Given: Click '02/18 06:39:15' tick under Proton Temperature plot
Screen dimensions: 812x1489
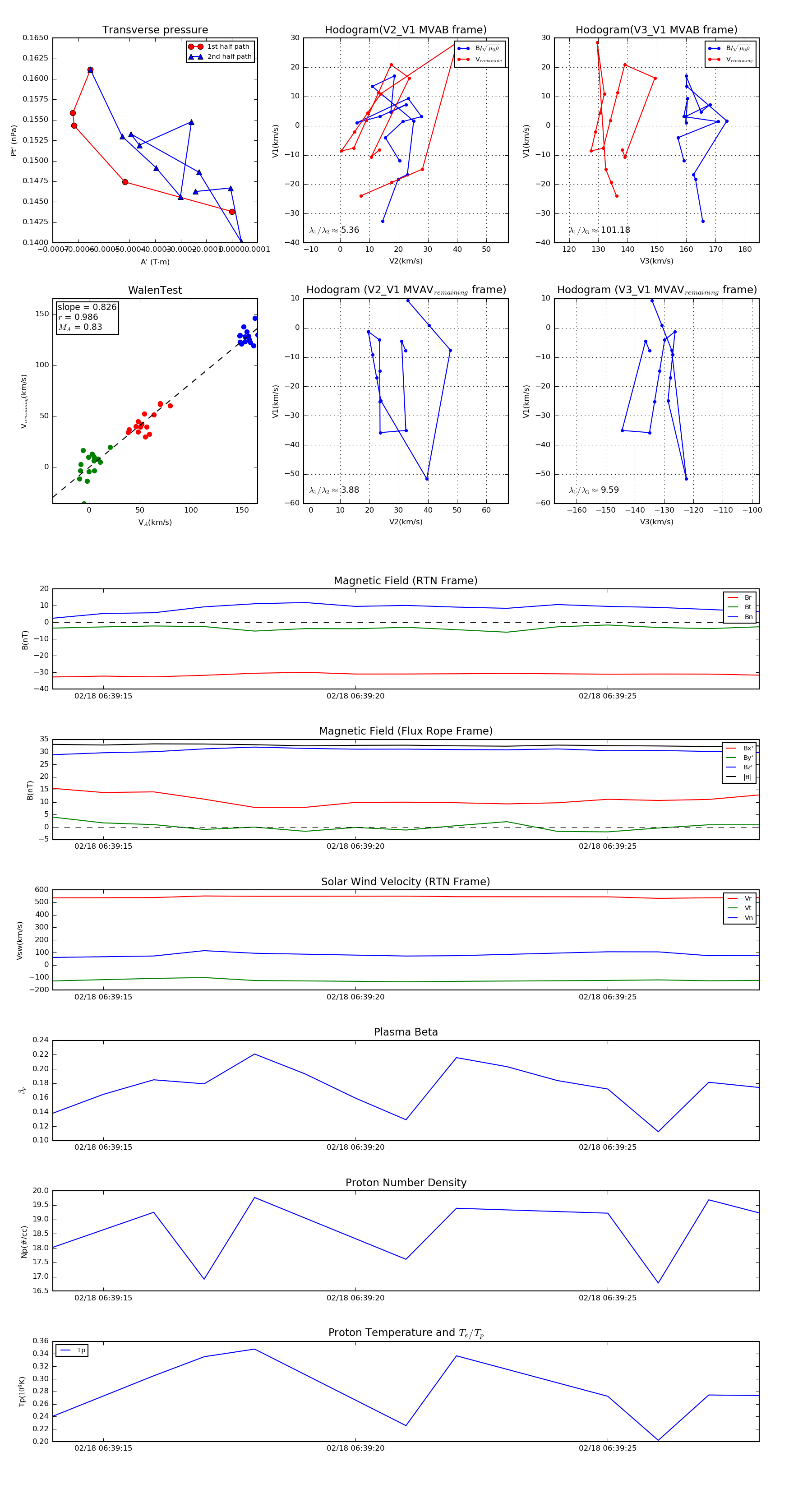Looking at the screenshot, I should [103, 1448].
